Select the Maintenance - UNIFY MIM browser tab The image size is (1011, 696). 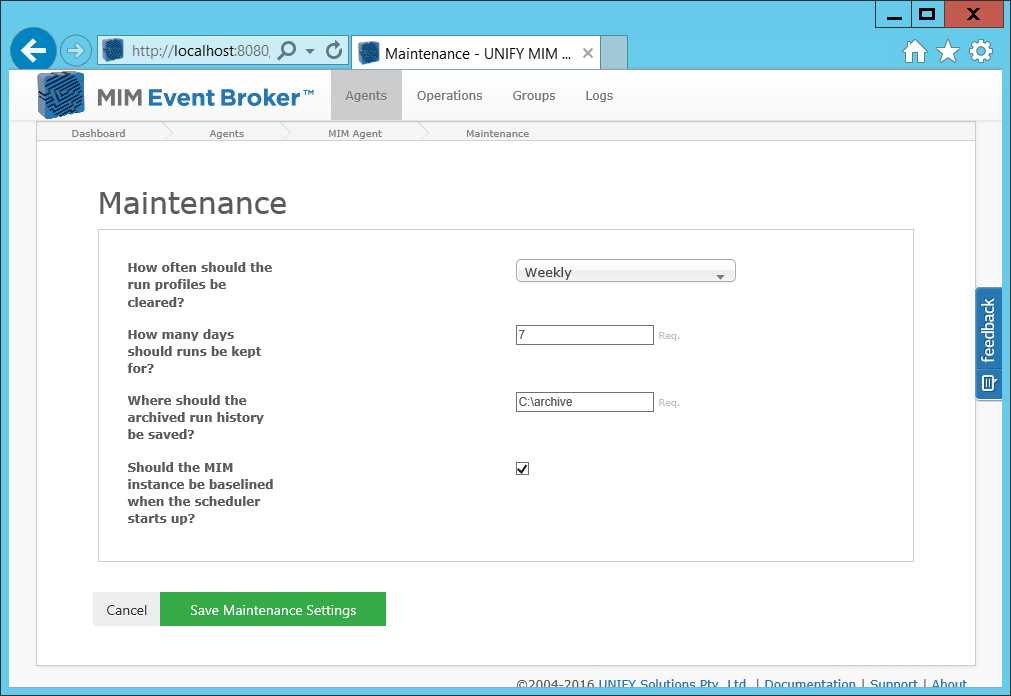476,53
